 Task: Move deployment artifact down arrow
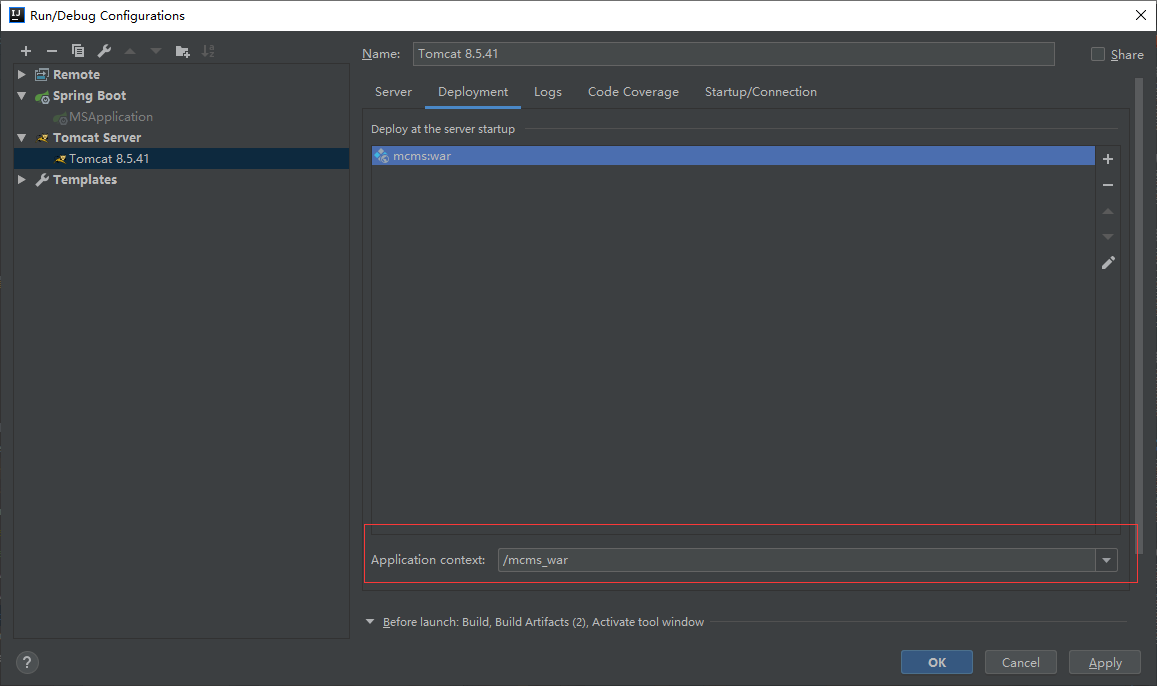(1108, 237)
